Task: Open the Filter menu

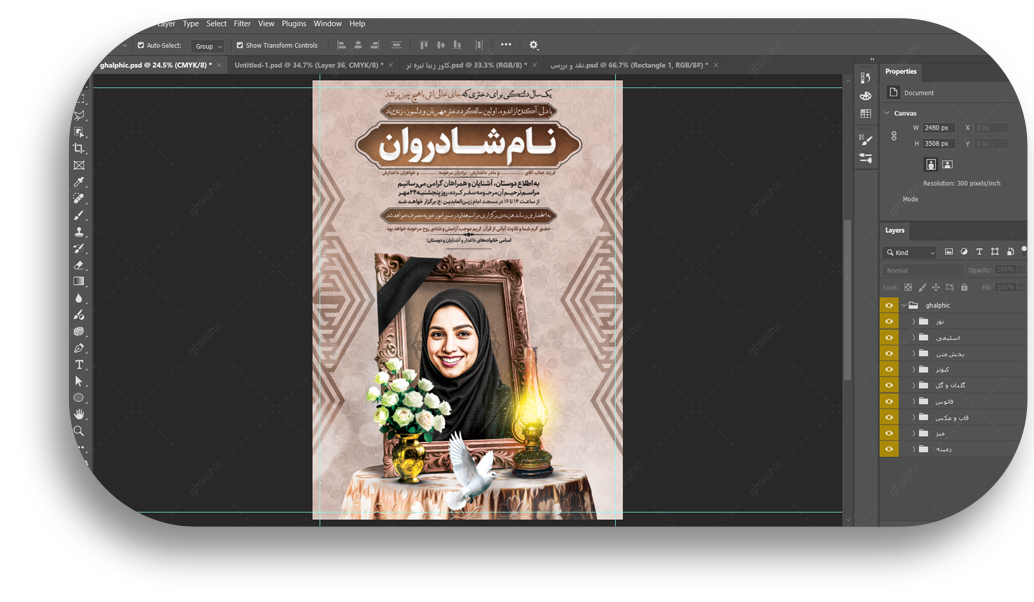Action: pyautogui.click(x=242, y=23)
